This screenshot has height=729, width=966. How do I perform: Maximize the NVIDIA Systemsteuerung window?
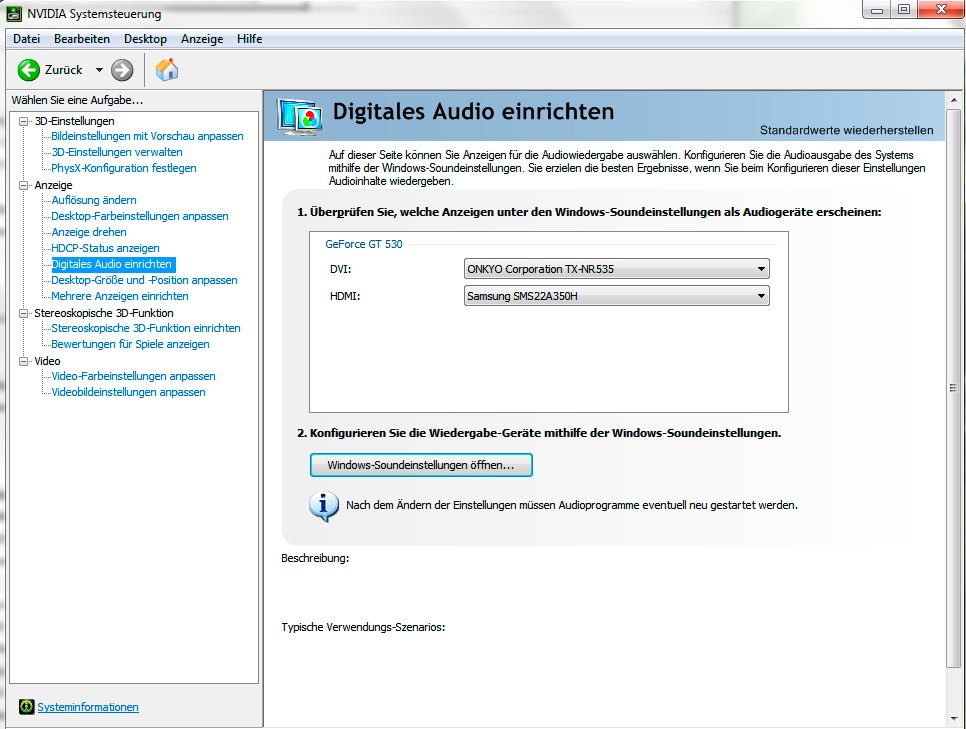tap(904, 10)
